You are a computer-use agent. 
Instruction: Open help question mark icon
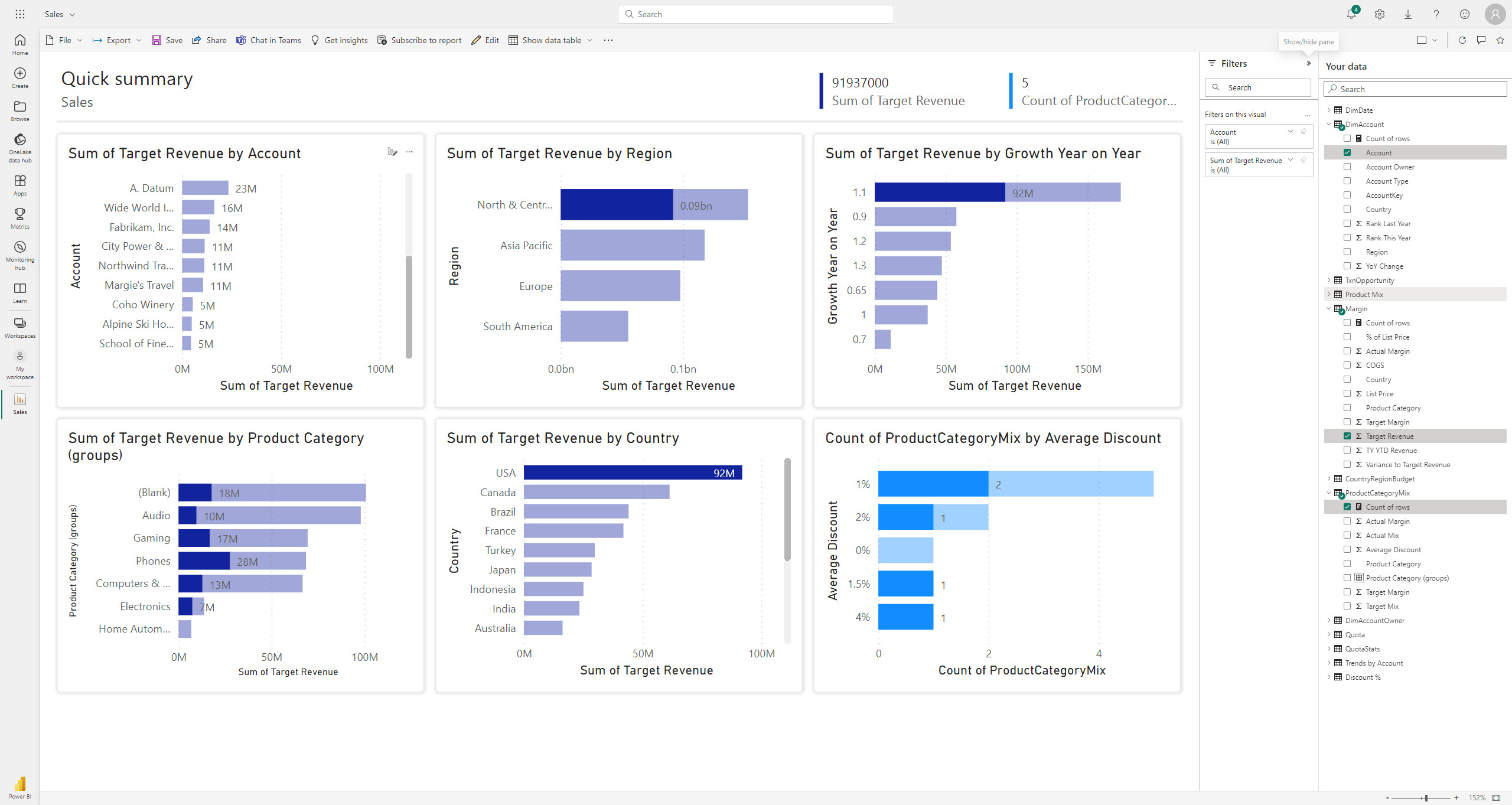[1436, 14]
